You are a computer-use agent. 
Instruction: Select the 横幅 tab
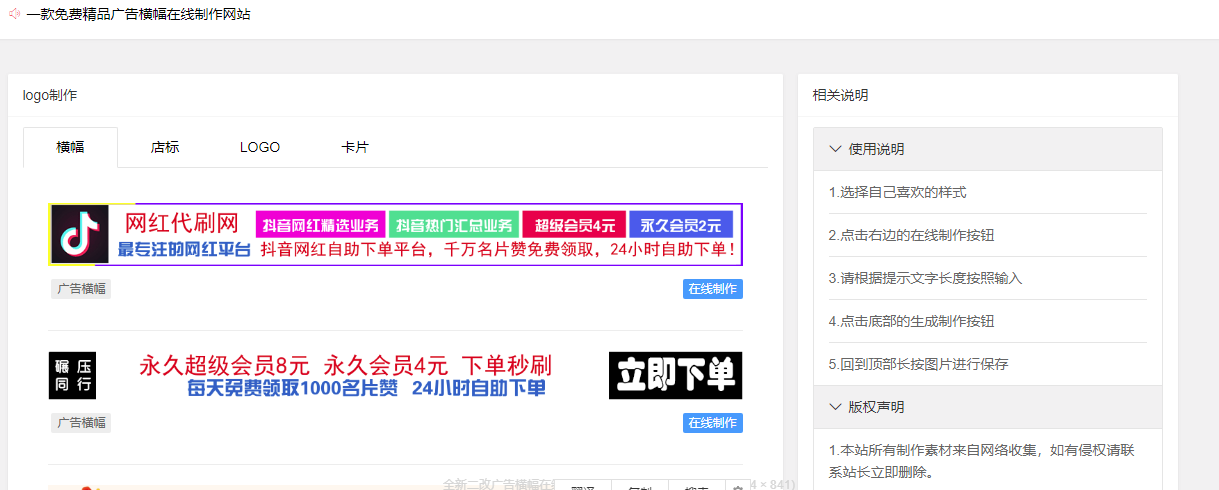(70, 147)
